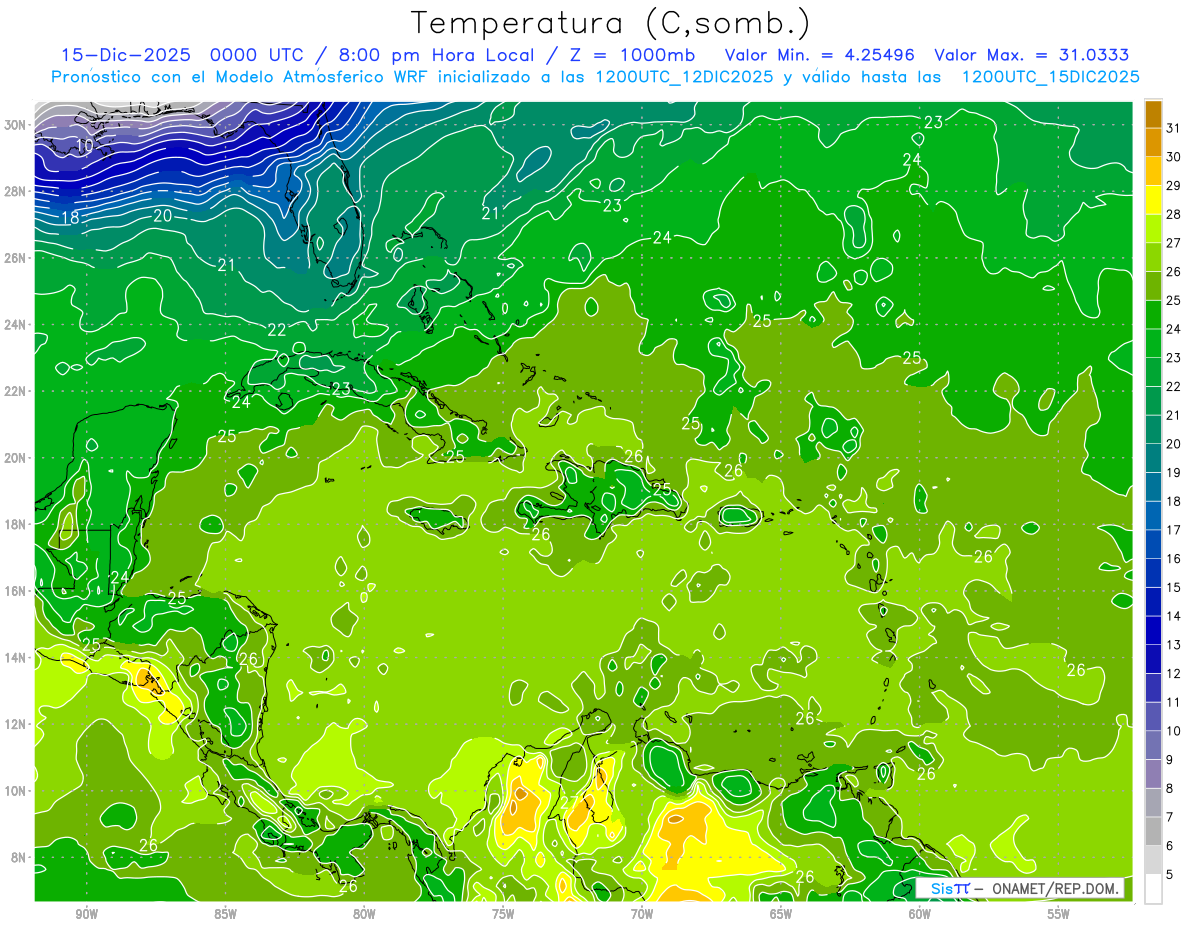Click the 80W longitude axis label
Image resolution: width=1200 pixels, height=927 pixels.
pos(364,914)
